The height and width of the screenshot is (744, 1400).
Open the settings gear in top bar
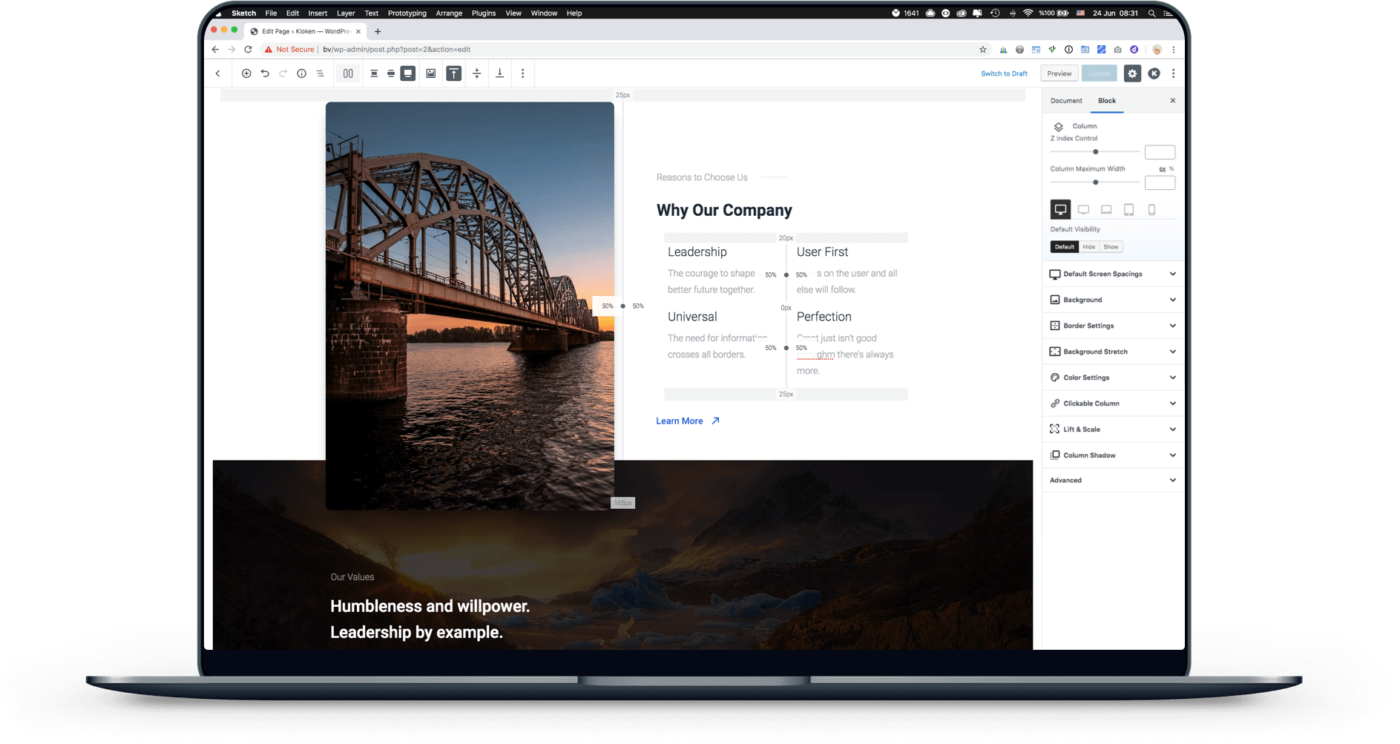pos(1132,73)
